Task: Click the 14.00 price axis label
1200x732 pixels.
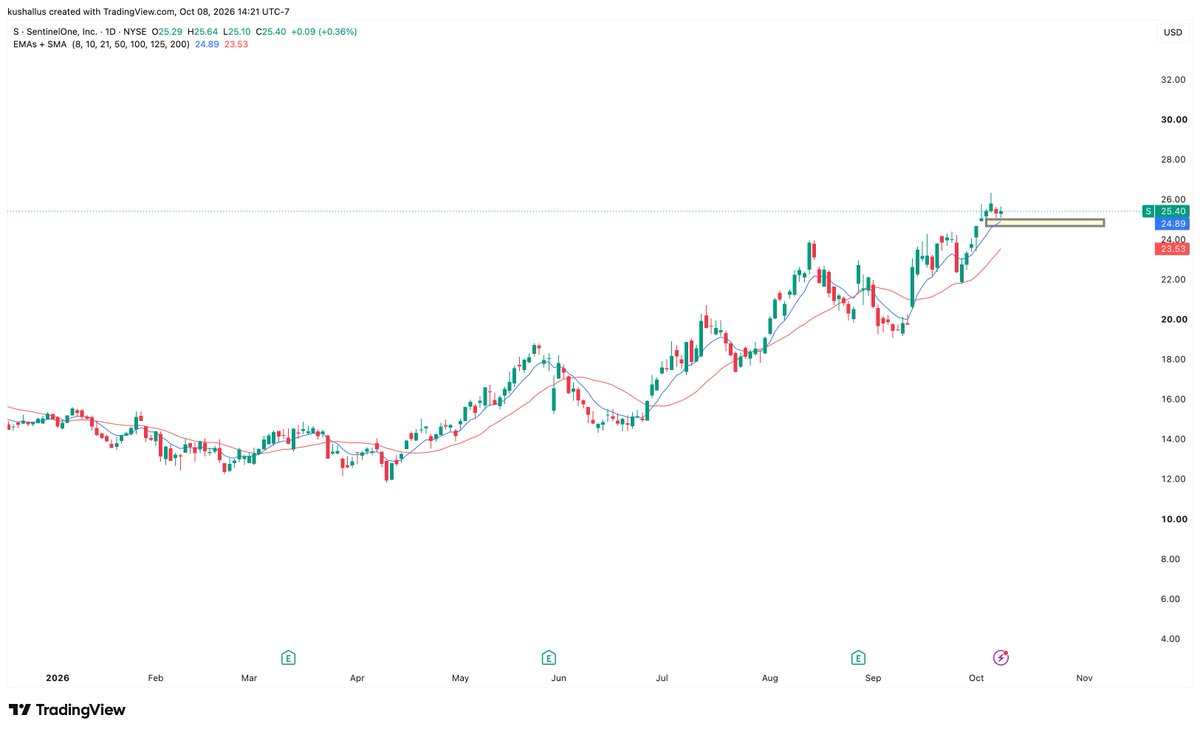Action: point(1173,439)
